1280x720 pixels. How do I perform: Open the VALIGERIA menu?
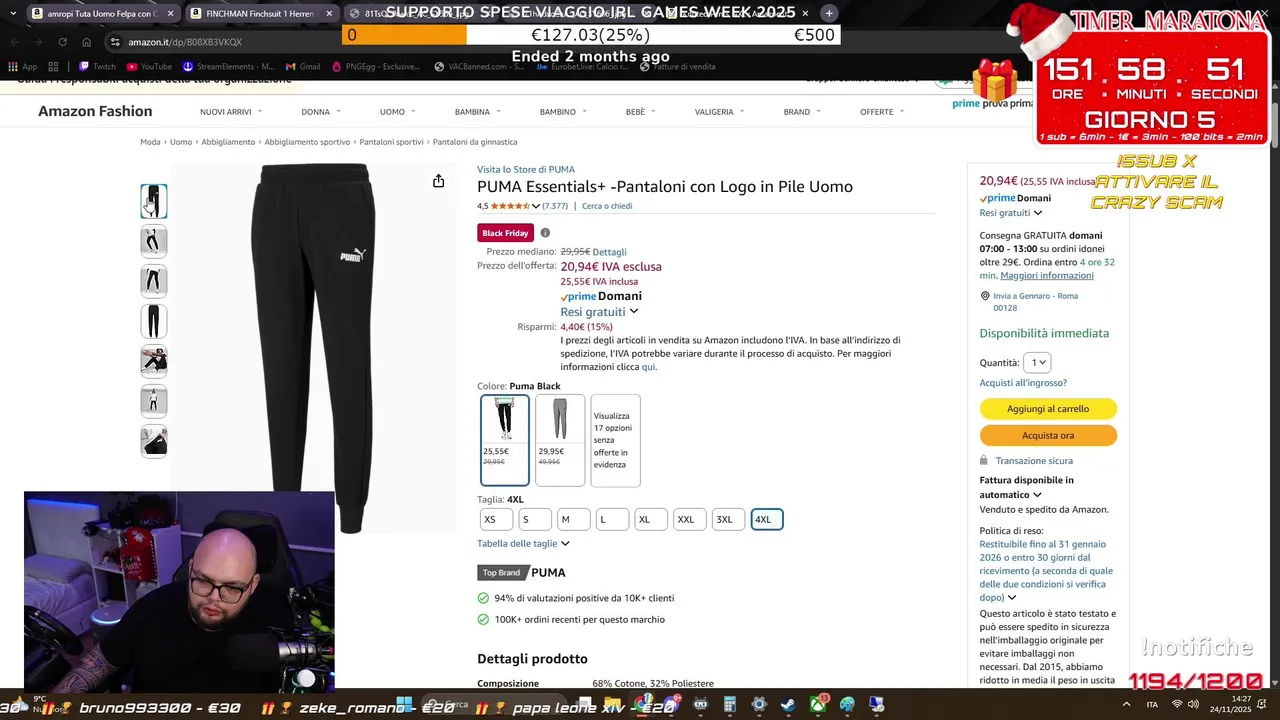(720, 112)
